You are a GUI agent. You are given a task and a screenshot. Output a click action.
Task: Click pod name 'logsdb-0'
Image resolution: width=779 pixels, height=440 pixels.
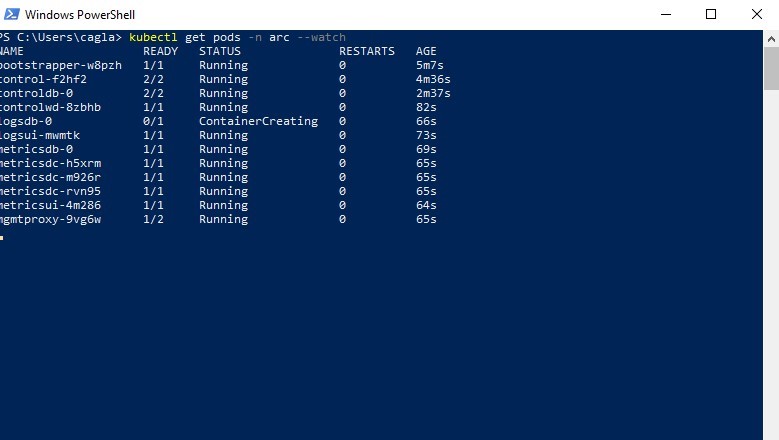click(26, 121)
